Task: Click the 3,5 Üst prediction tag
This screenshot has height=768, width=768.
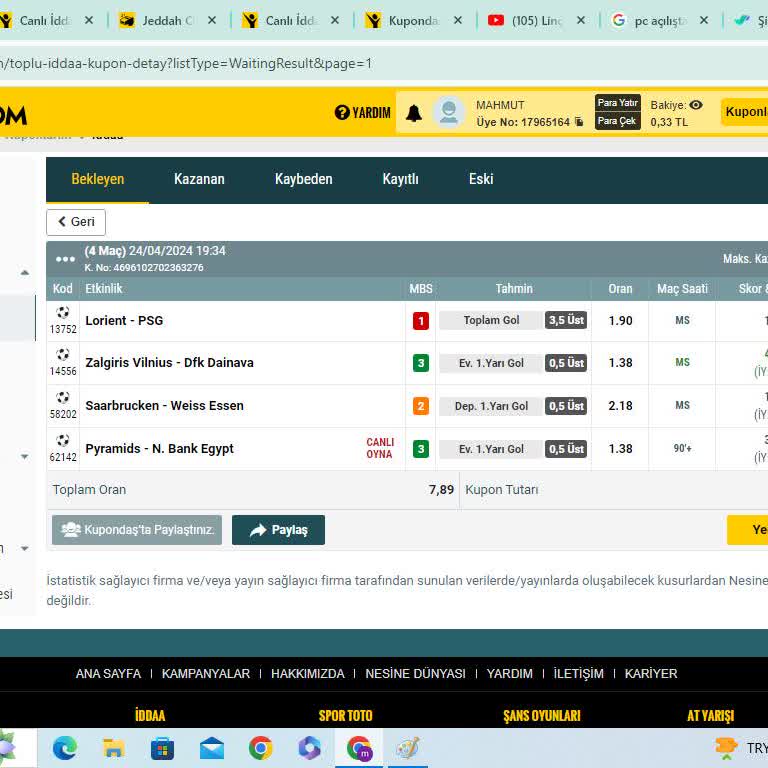Action: click(566, 320)
